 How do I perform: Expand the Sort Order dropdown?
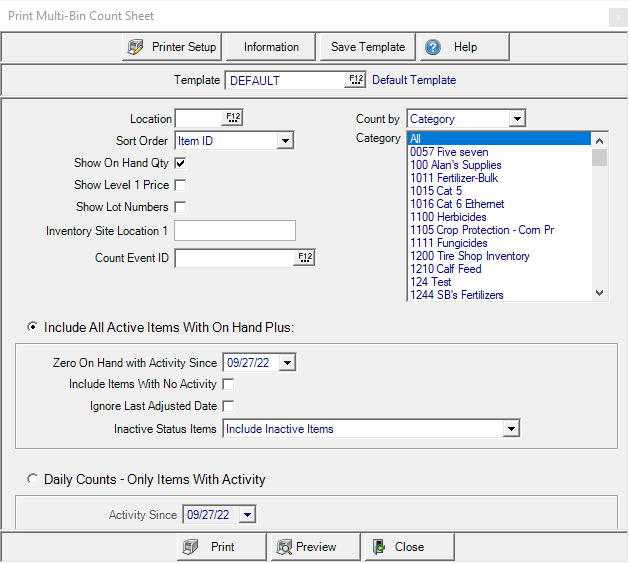point(285,141)
